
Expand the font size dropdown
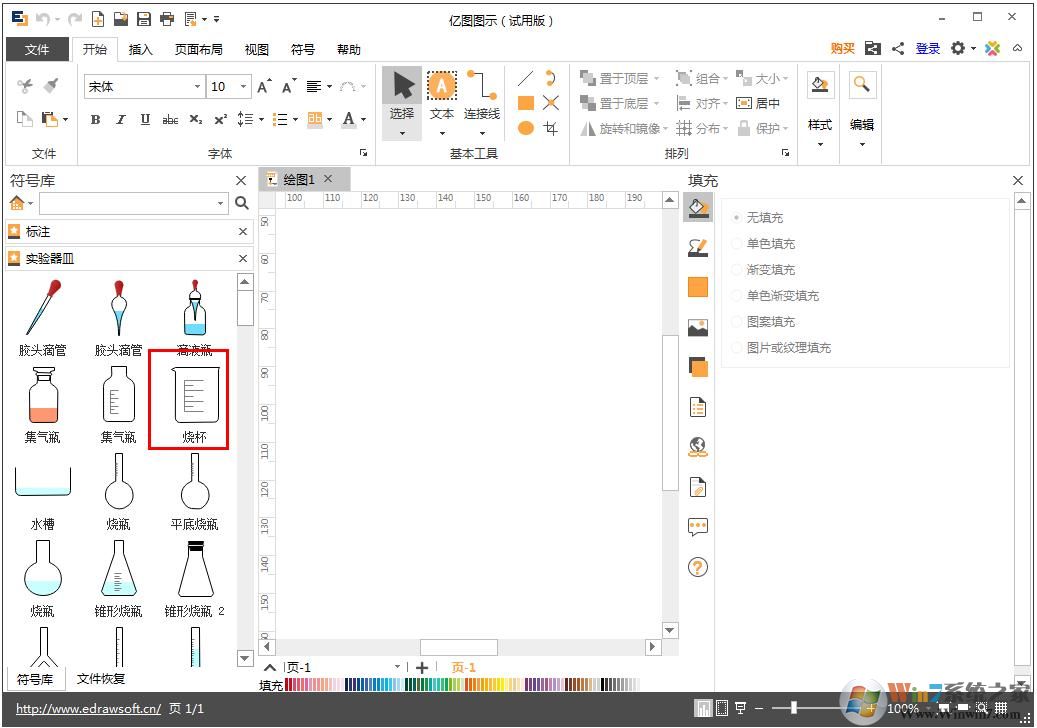[x=243, y=87]
